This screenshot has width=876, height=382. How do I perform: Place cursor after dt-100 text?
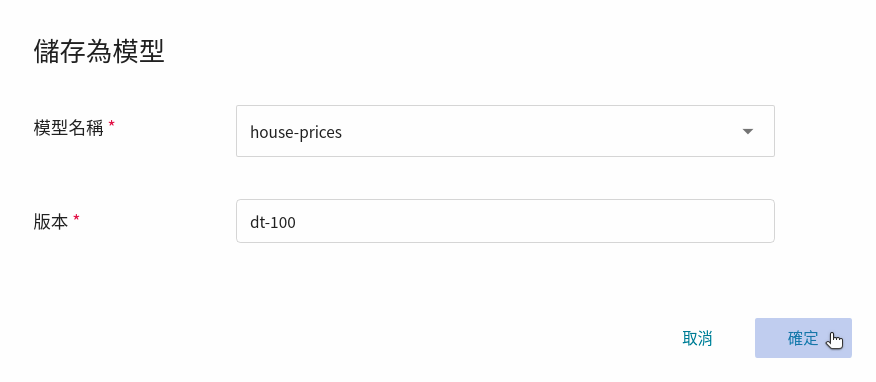tap(296, 223)
